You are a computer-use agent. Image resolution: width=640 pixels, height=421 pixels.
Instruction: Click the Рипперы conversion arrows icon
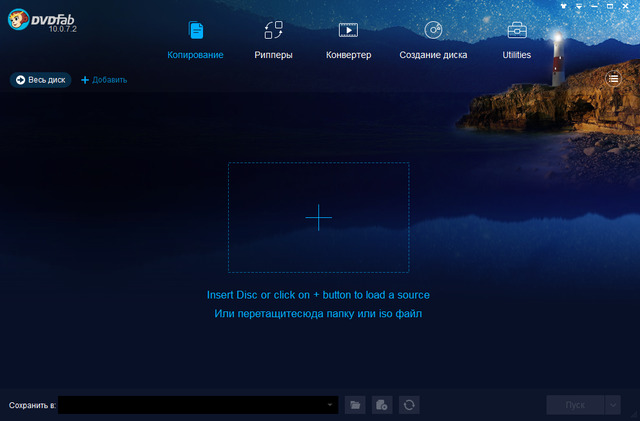(x=273, y=30)
